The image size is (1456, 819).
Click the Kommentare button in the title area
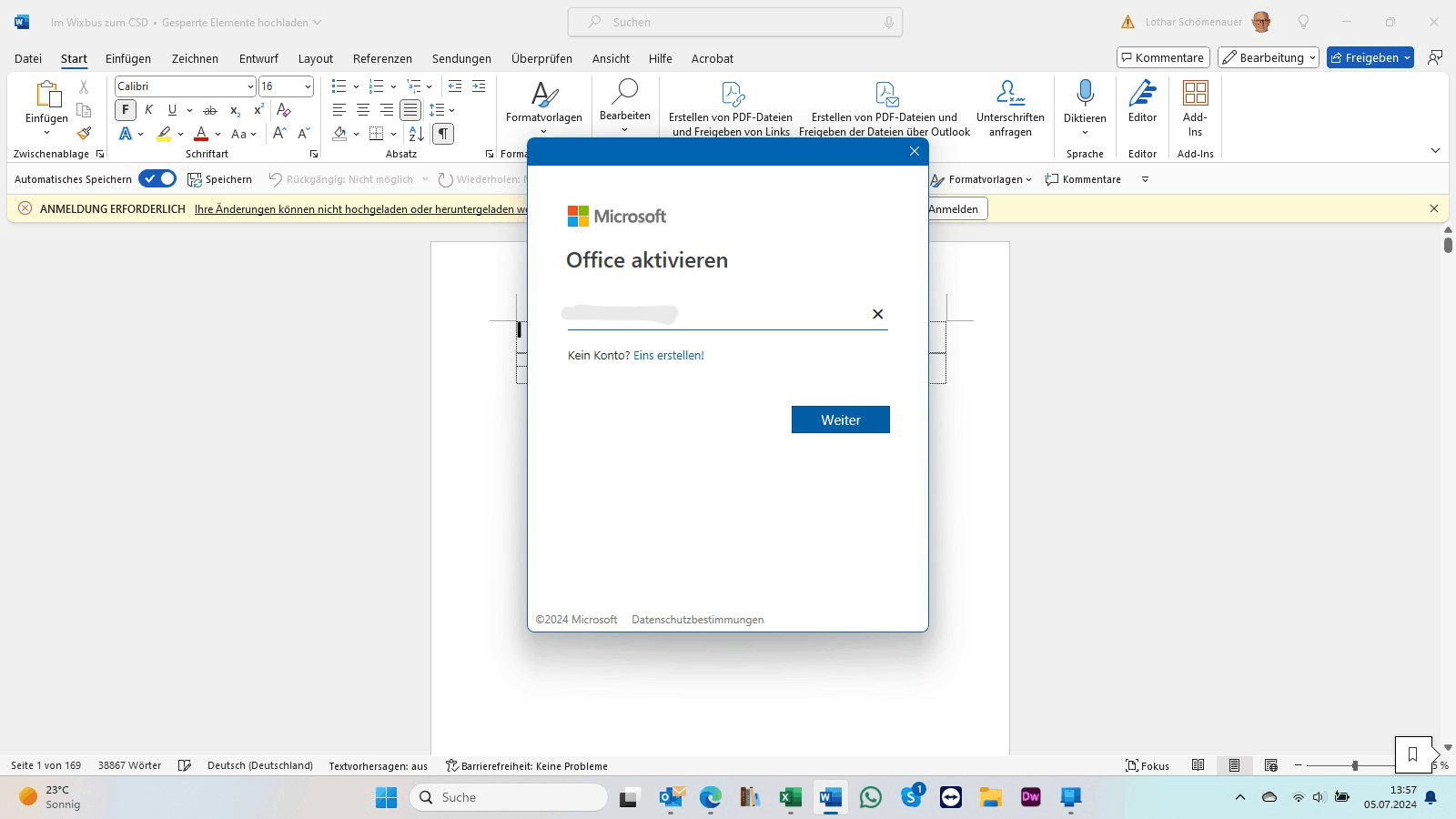pyautogui.click(x=1163, y=57)
